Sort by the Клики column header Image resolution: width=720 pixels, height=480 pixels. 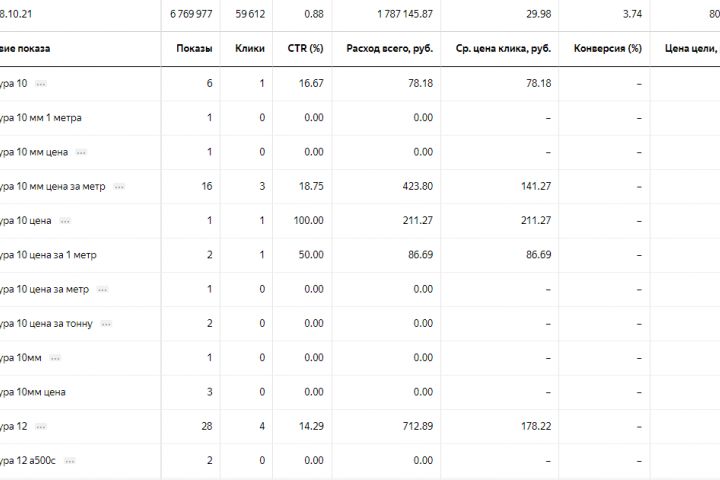point(249,49)
